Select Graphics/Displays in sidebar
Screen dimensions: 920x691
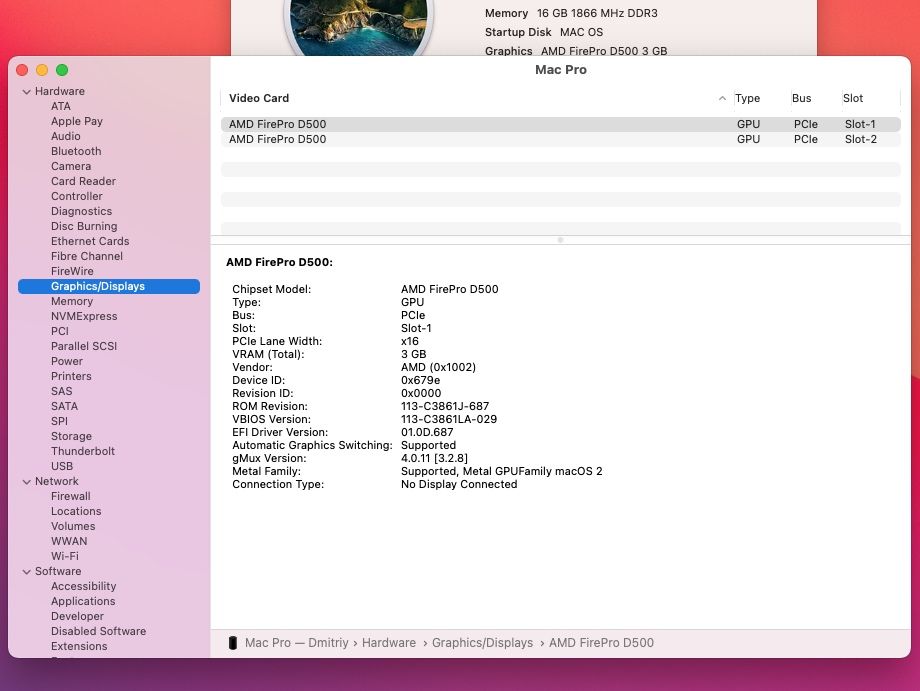(109, 286)
